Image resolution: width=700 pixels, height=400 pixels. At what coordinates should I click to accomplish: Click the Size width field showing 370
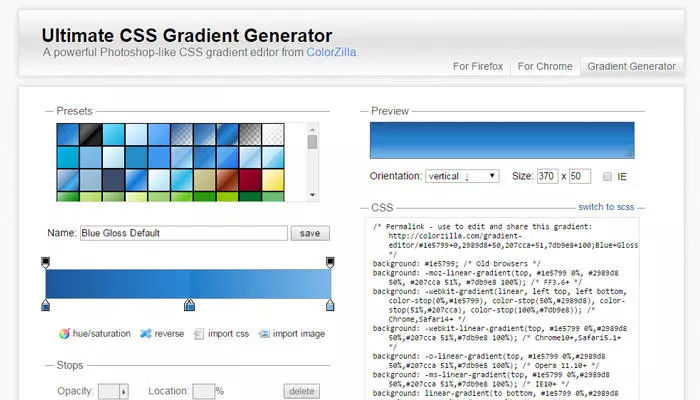[547, 176]
